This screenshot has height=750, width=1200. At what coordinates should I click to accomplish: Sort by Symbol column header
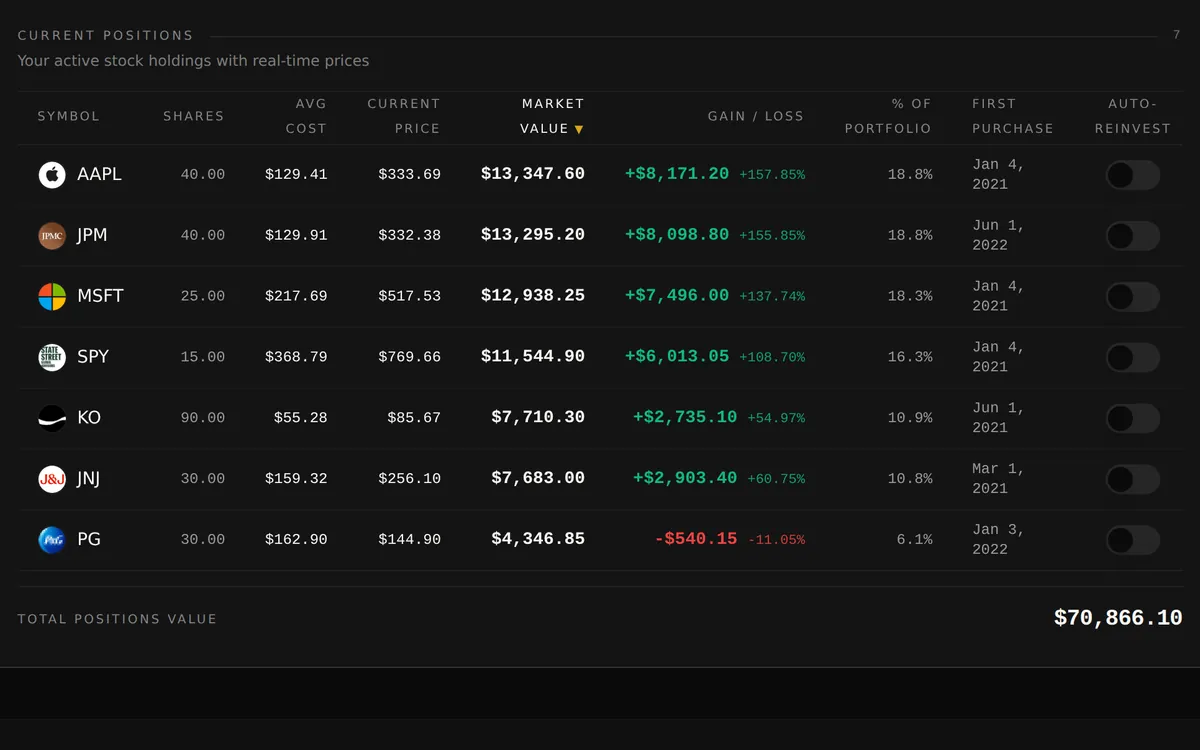click(69, 116)
